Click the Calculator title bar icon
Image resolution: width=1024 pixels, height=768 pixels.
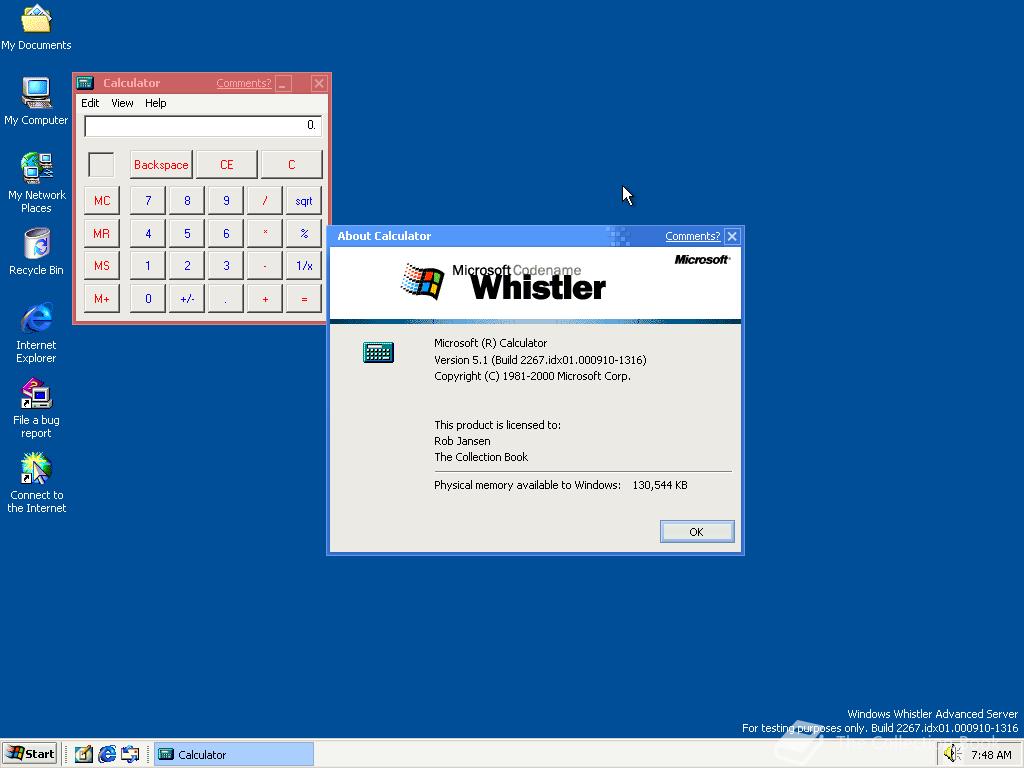(x=85, y=83)
